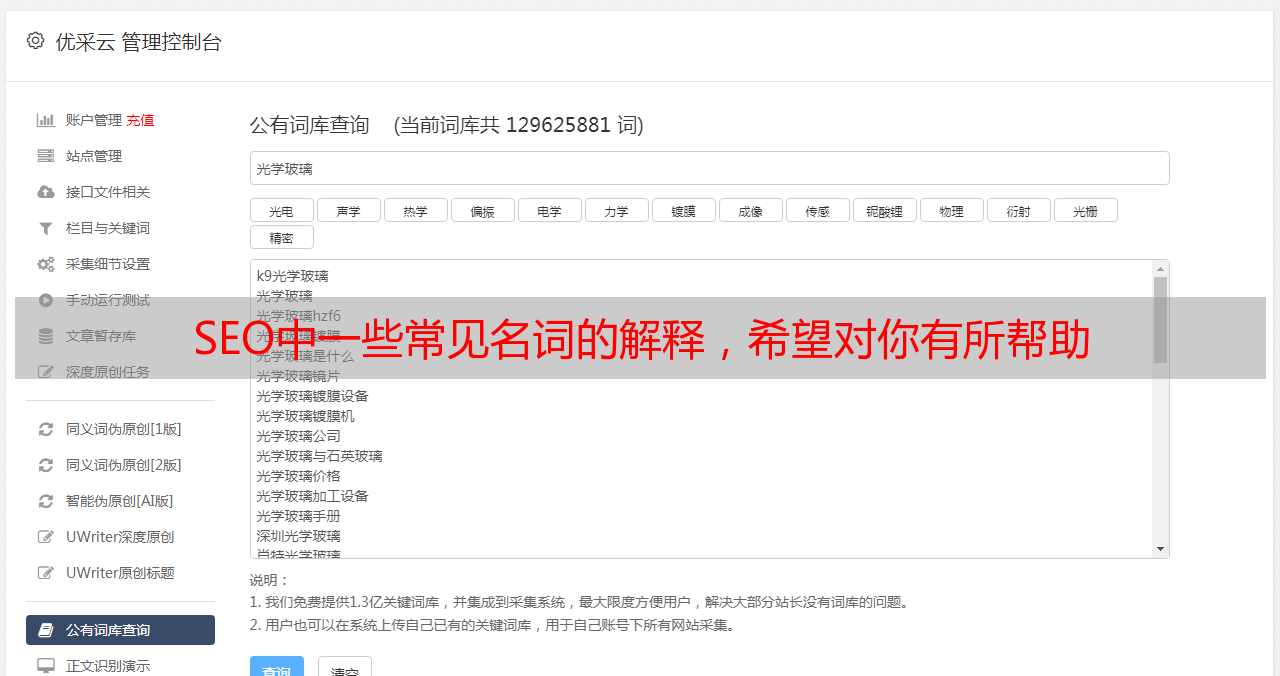Click the refresh icon for 同义词伪原创[2版]
This screenshot has width=1280, height=676.
click(45, 465)
